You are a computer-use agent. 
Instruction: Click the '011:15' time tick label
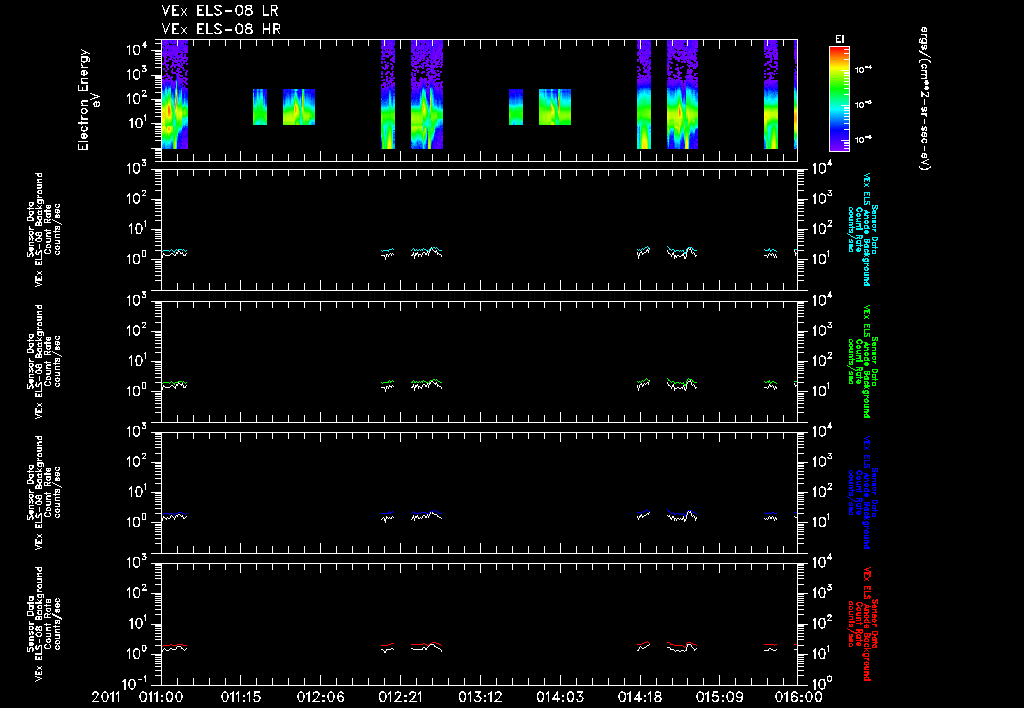click(x=241, y=697)
